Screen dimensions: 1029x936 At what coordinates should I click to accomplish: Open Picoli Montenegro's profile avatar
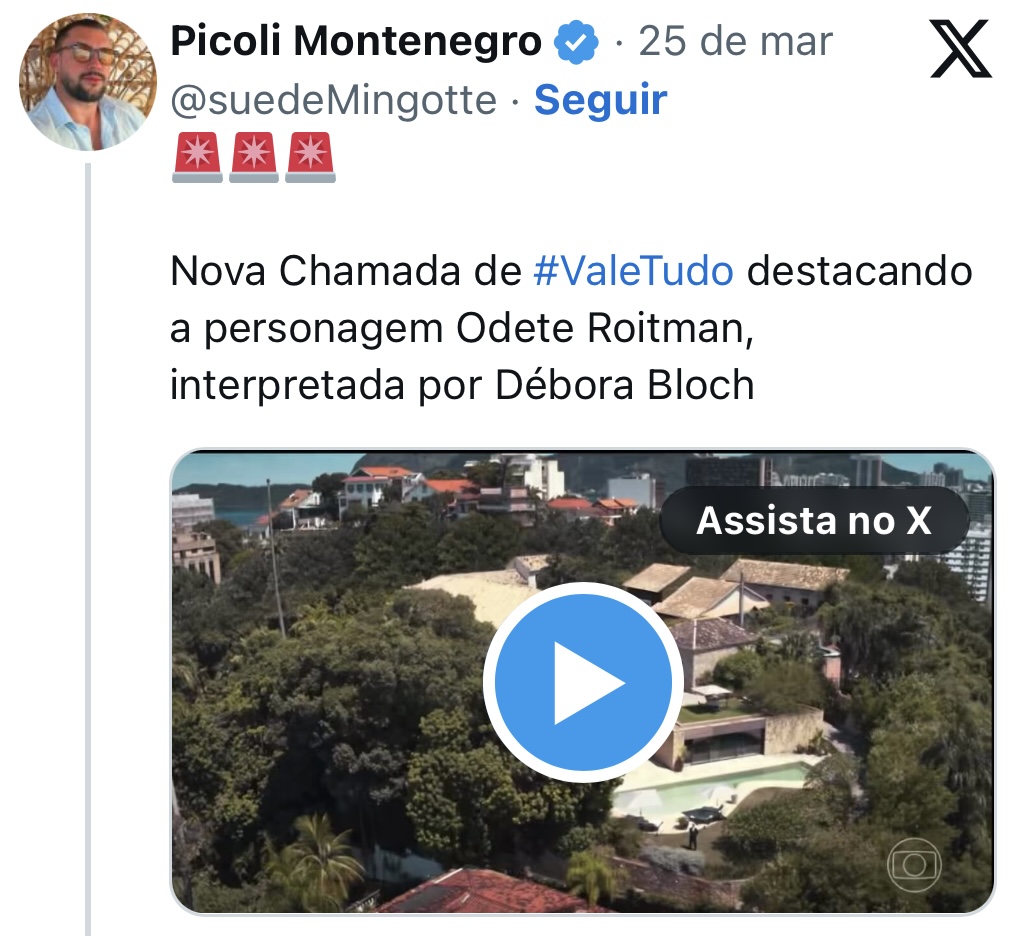pyautogui.click(x=88, y=82)
